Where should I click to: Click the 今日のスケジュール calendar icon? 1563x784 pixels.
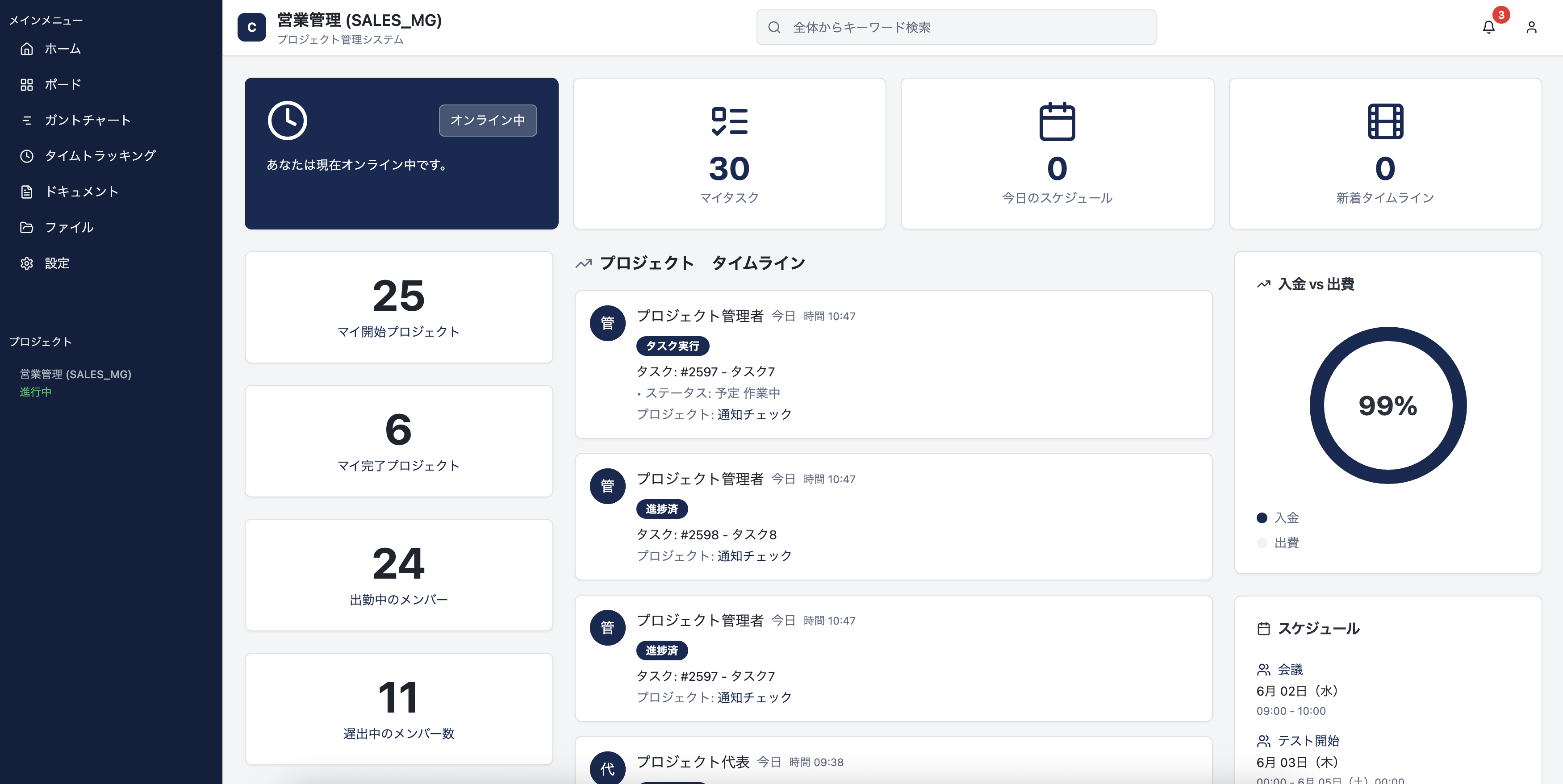click(1057, 121)
